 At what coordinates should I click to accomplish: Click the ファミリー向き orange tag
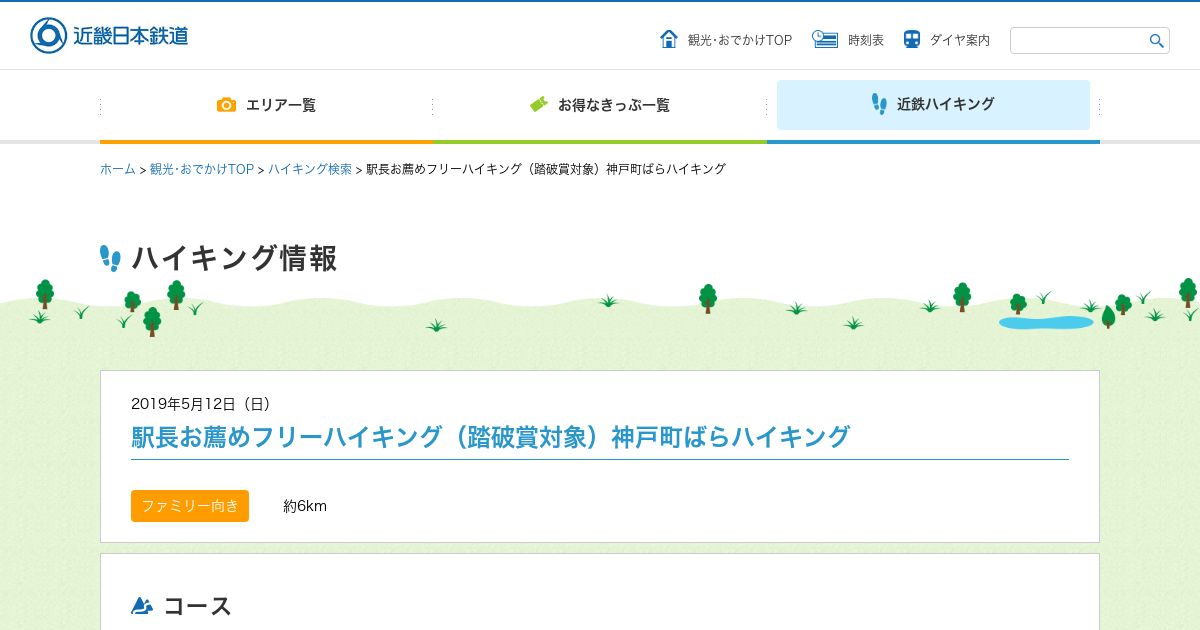click(190, 506)
